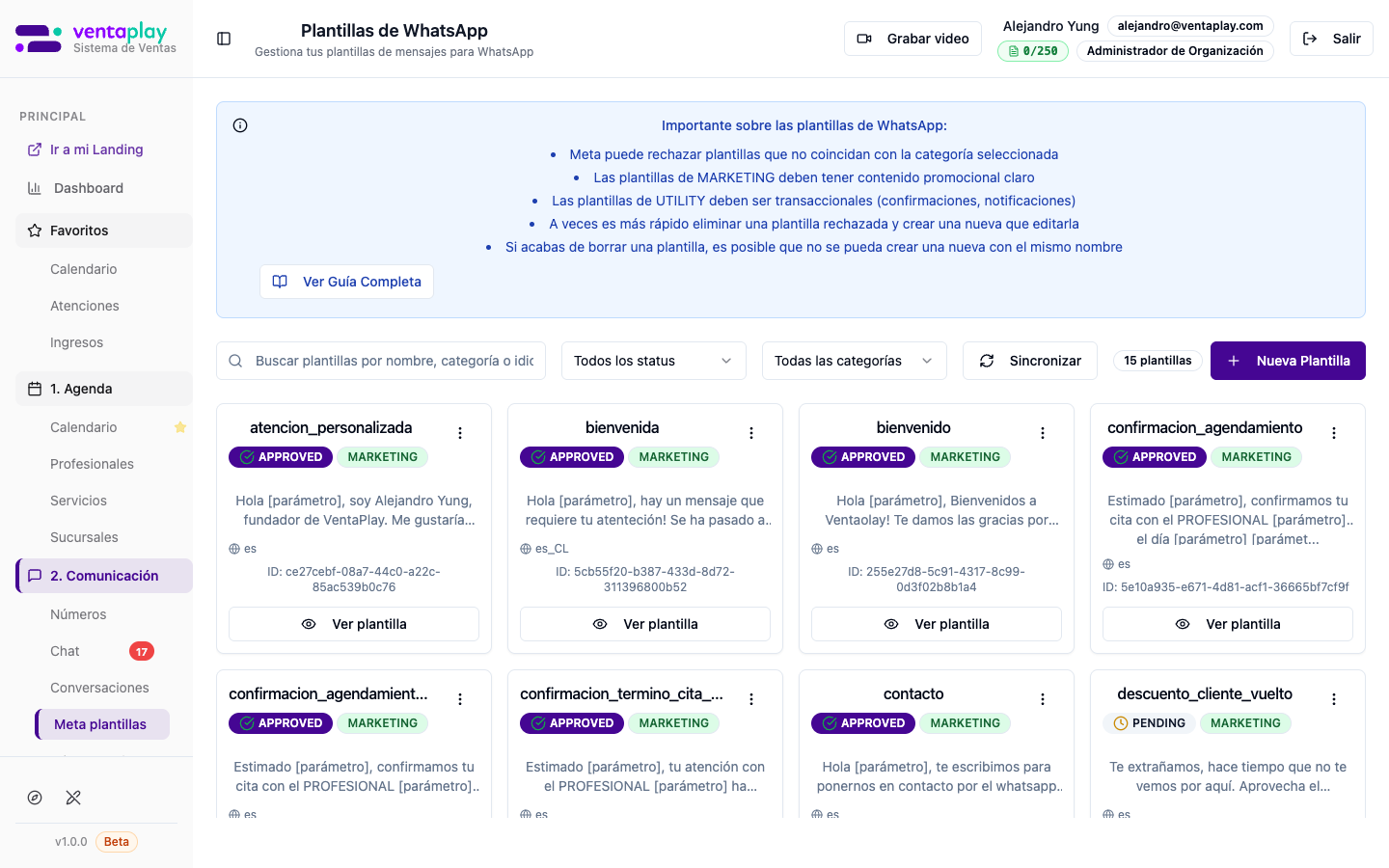
Task: Focus the template search field
Action: [394, 361]
